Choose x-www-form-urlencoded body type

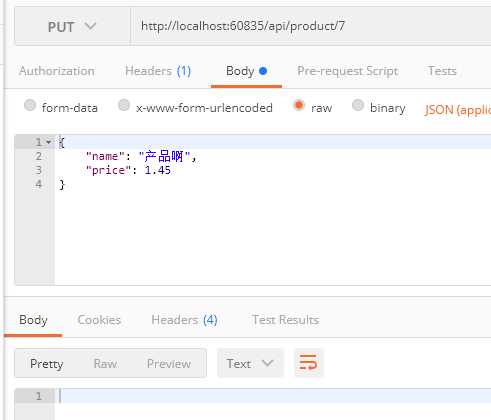tap(124, 105)
